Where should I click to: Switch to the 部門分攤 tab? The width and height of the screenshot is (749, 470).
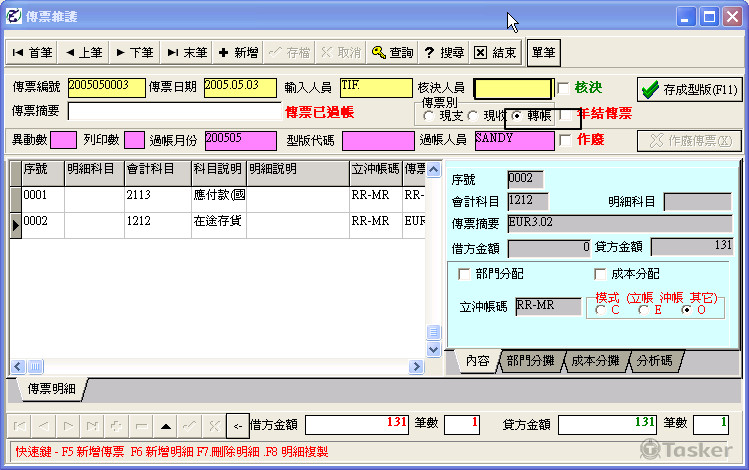point(531,361)
